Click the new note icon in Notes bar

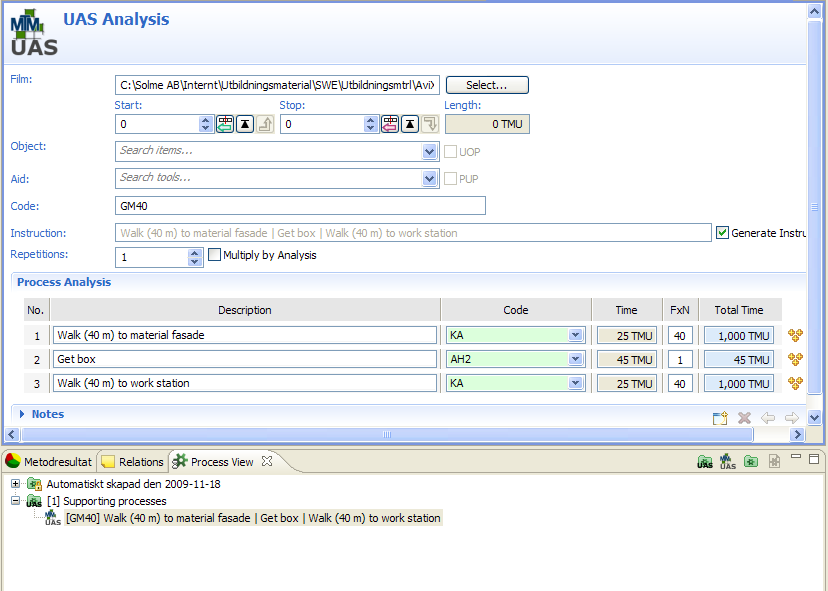coord(719,418)
